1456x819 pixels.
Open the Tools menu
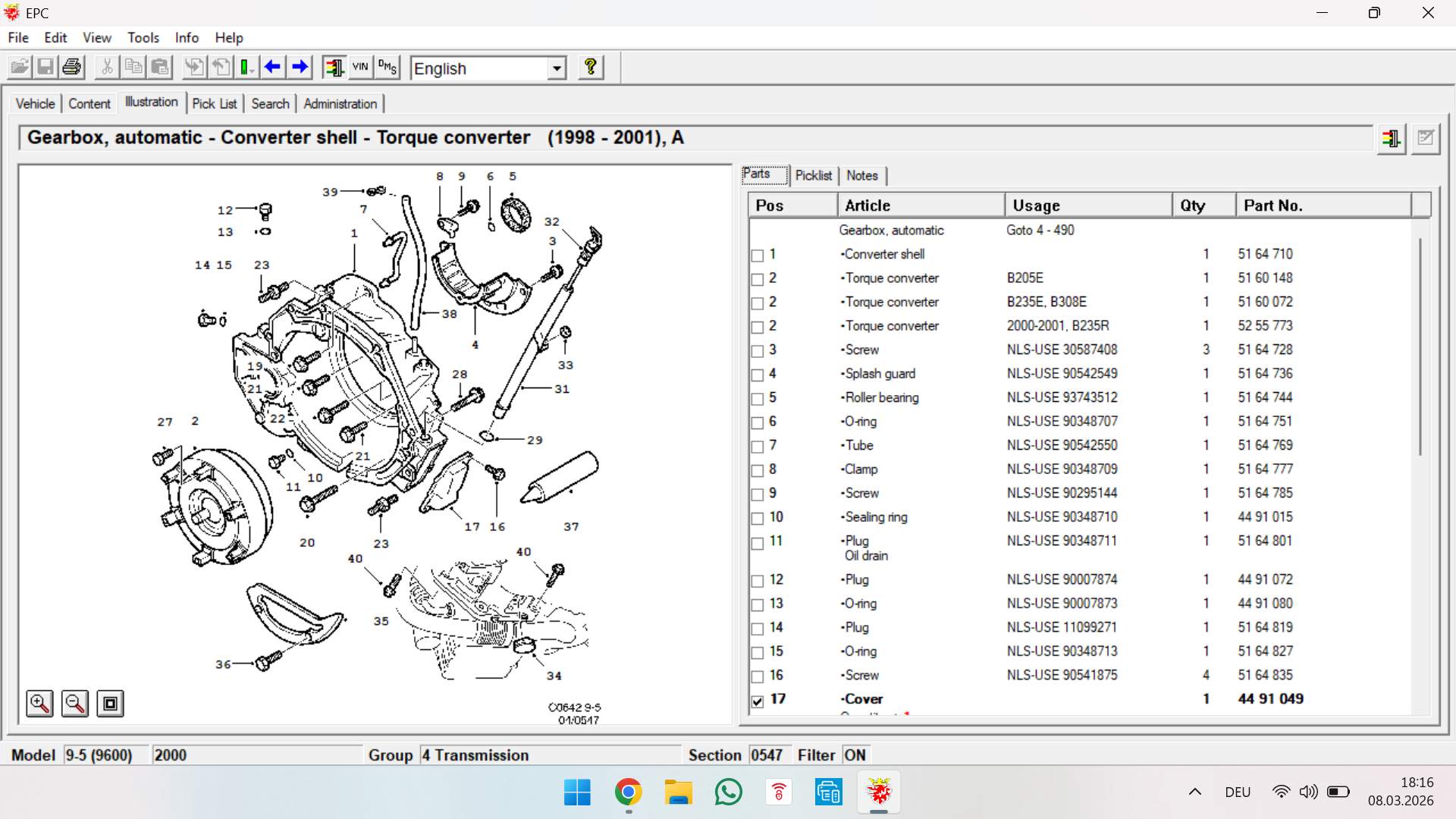pyautogui.click(x=143, y=38)
